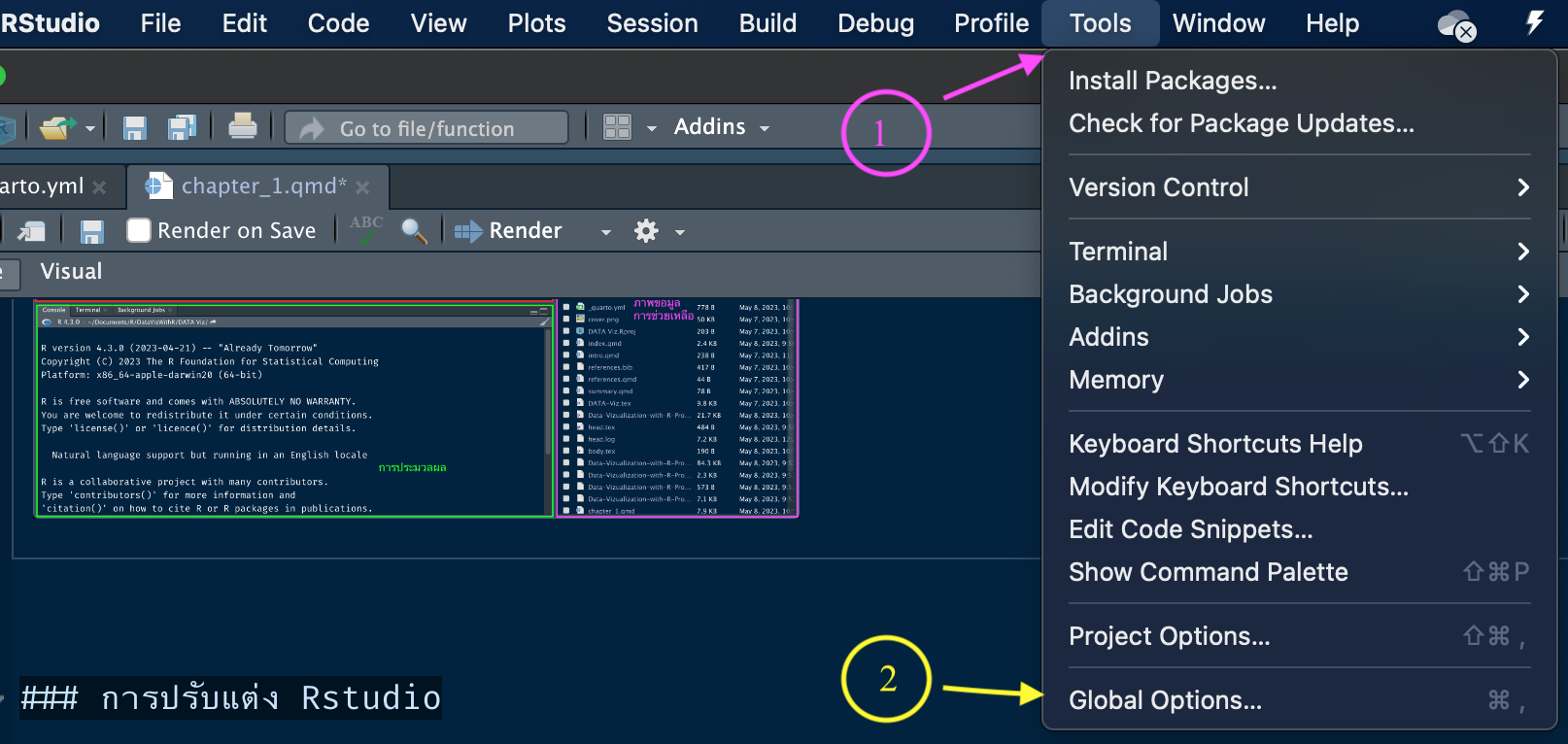Expand the Version Control submenu

1298,187
